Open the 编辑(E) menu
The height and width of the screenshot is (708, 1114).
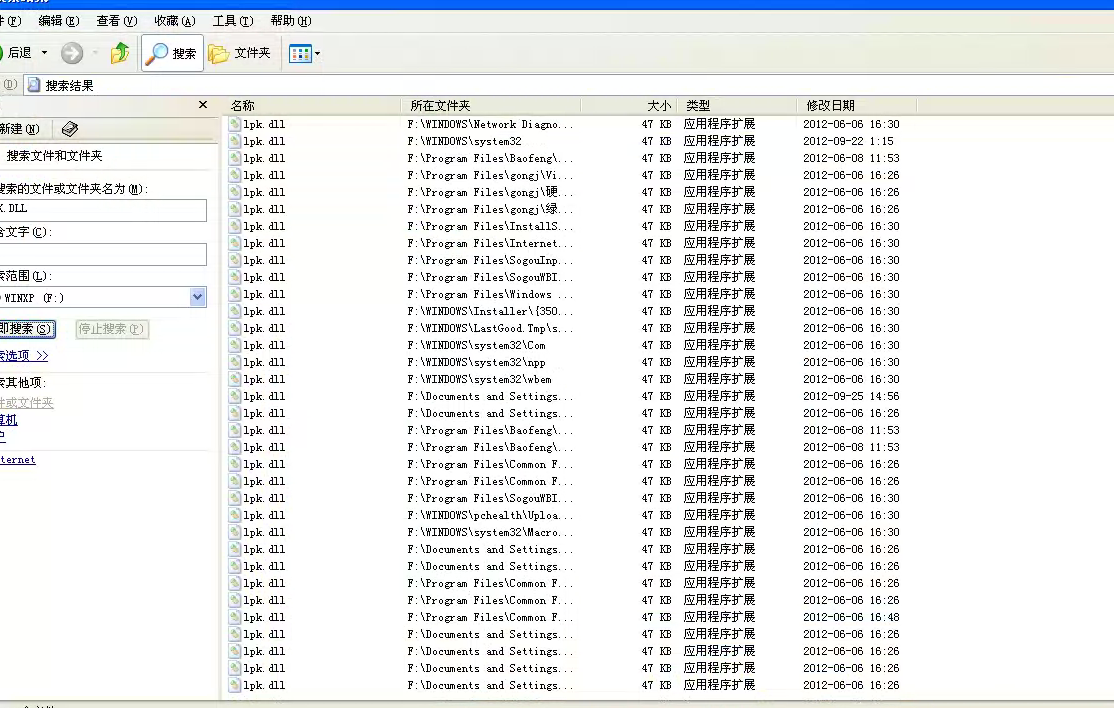(x=58, y=21)
